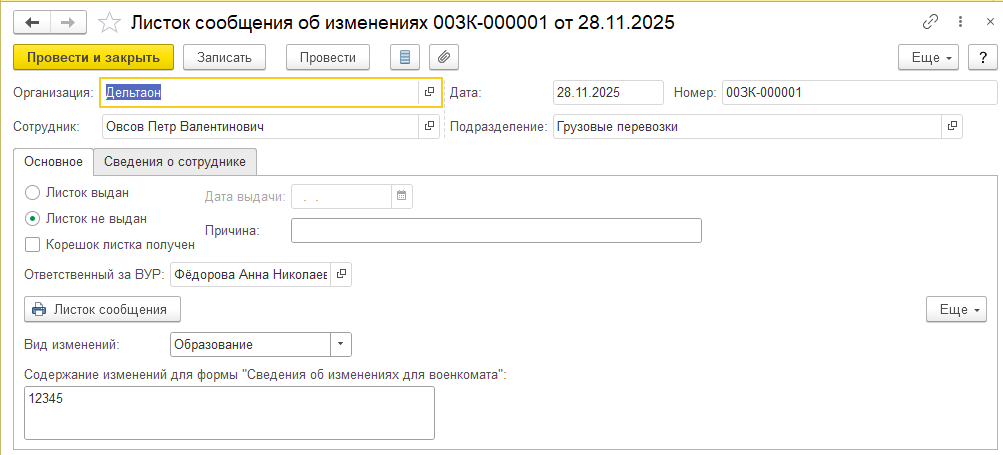Screen dimensions: 1003x455
Task: Expand the lower Еще menu by Листок сообщения
Action: pyautogui.click(x=956, y=310)
